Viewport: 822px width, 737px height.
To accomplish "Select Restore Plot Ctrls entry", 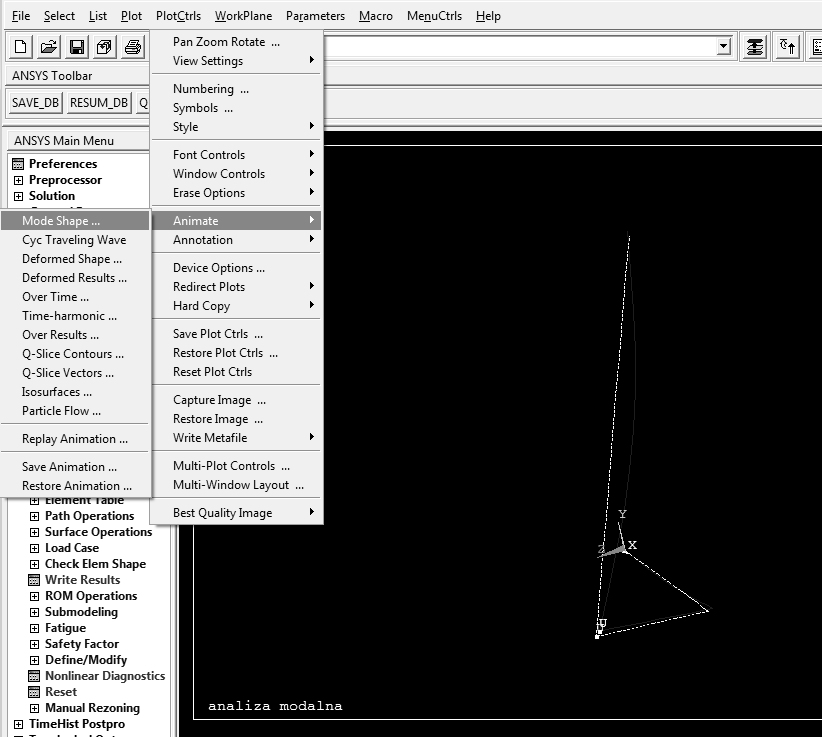I will coord(236,353).
